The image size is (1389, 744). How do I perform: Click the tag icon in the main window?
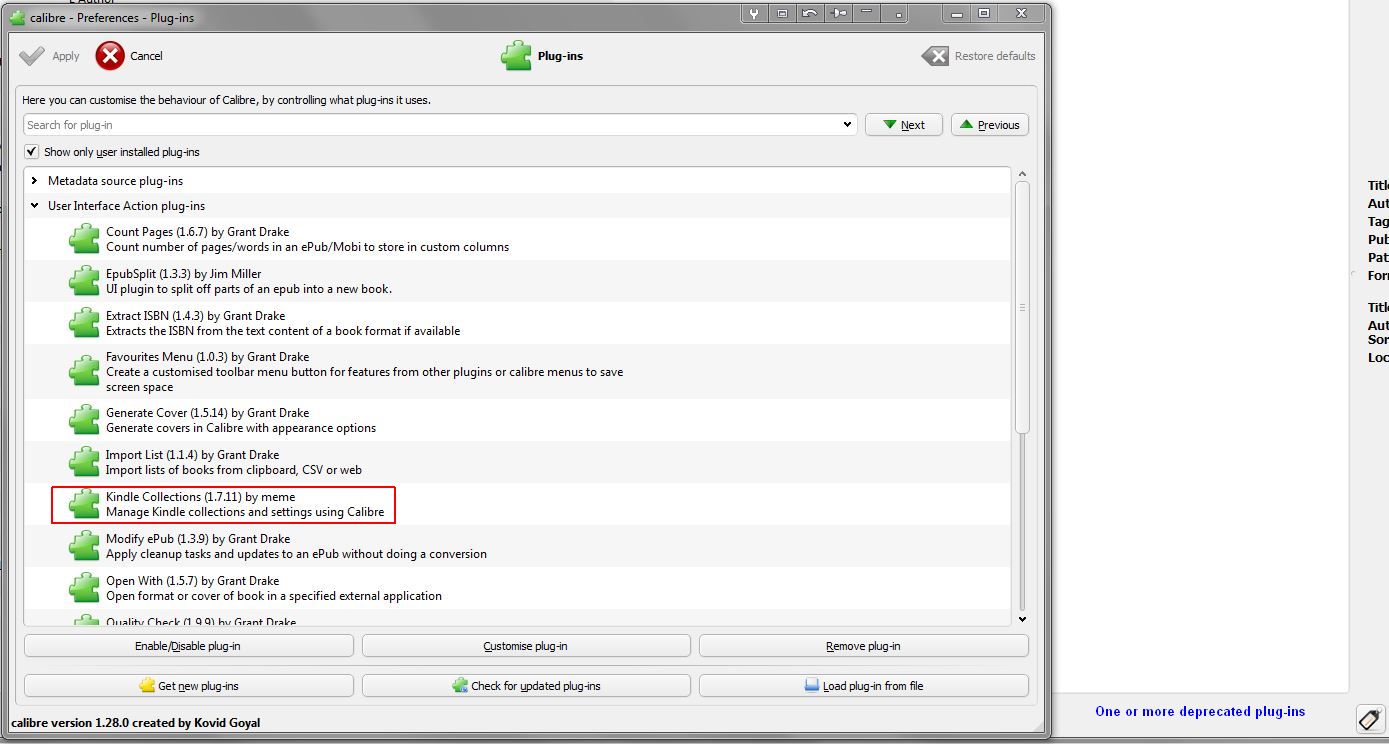point(1370,718)
